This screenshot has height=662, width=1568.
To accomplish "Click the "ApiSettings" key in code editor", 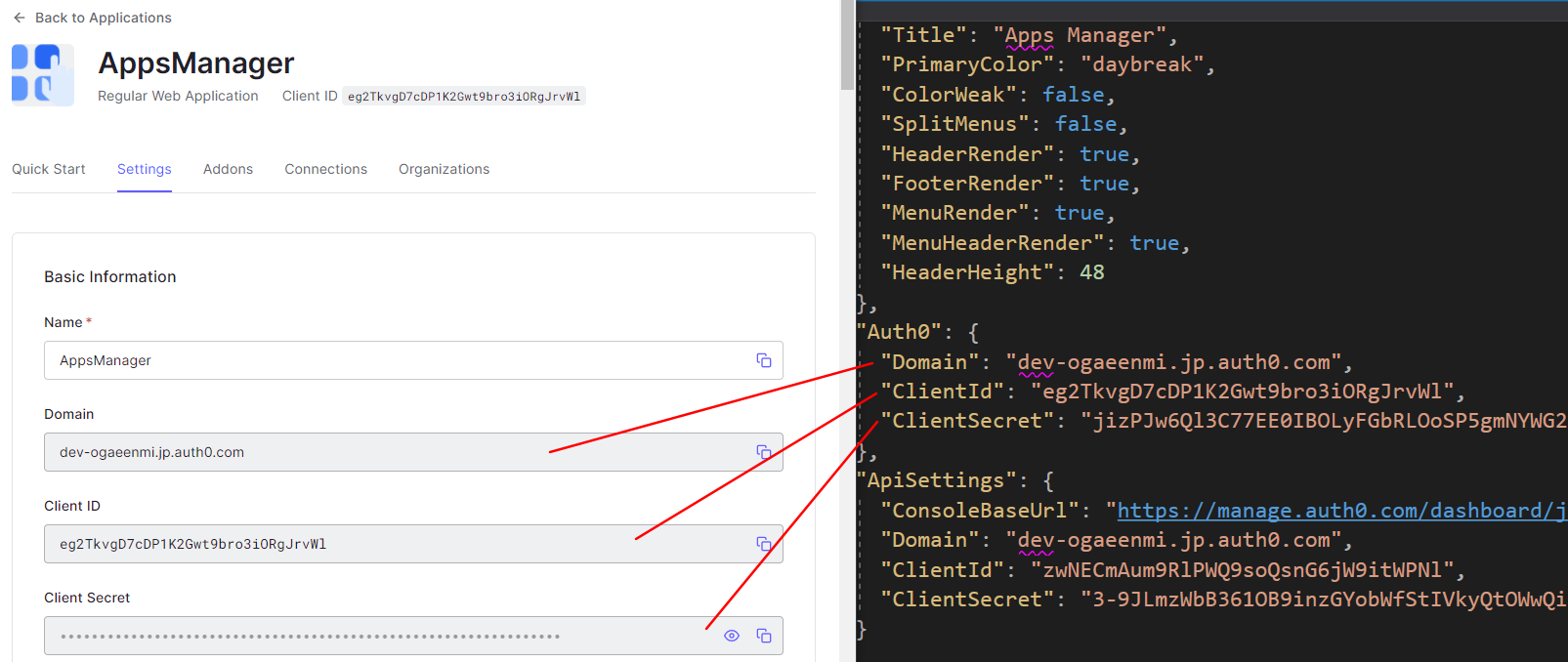I will [x=936, y=480].
